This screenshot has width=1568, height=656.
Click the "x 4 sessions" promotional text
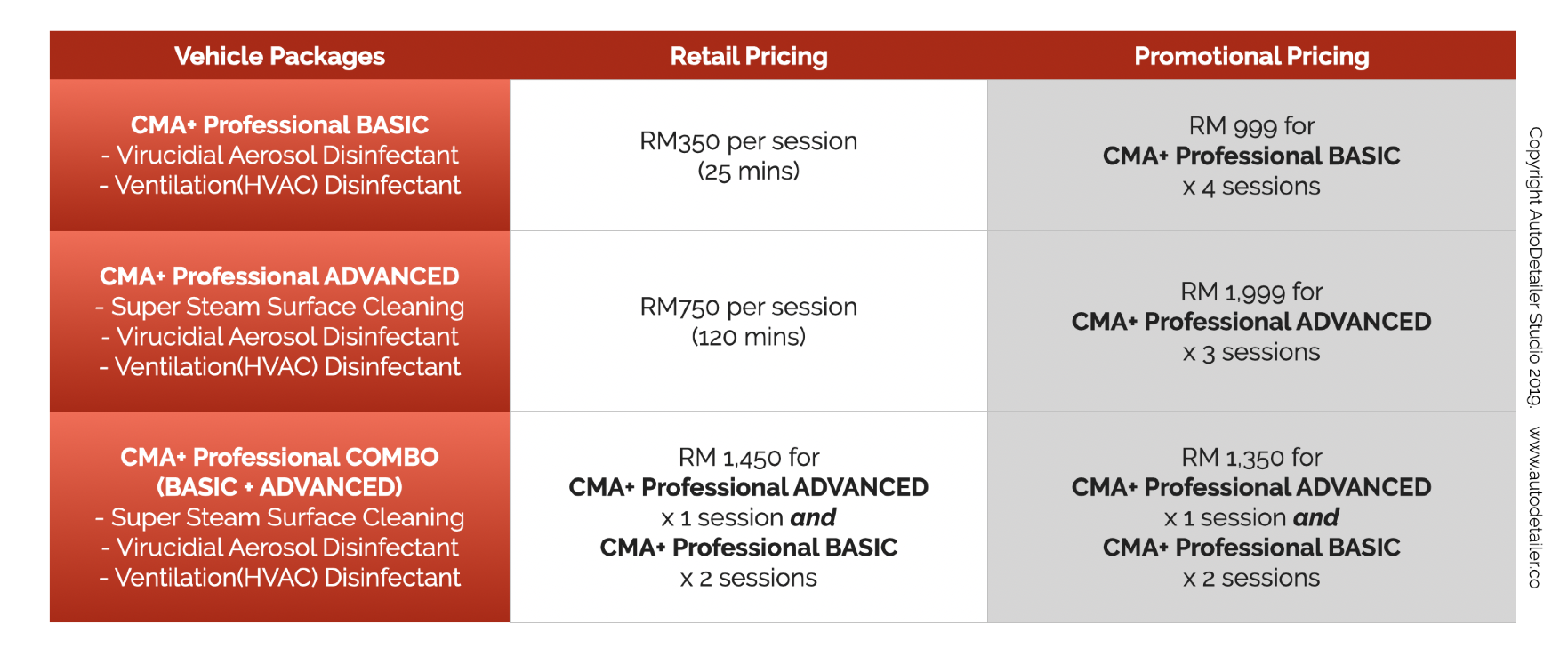click(x=1251, y=187)
